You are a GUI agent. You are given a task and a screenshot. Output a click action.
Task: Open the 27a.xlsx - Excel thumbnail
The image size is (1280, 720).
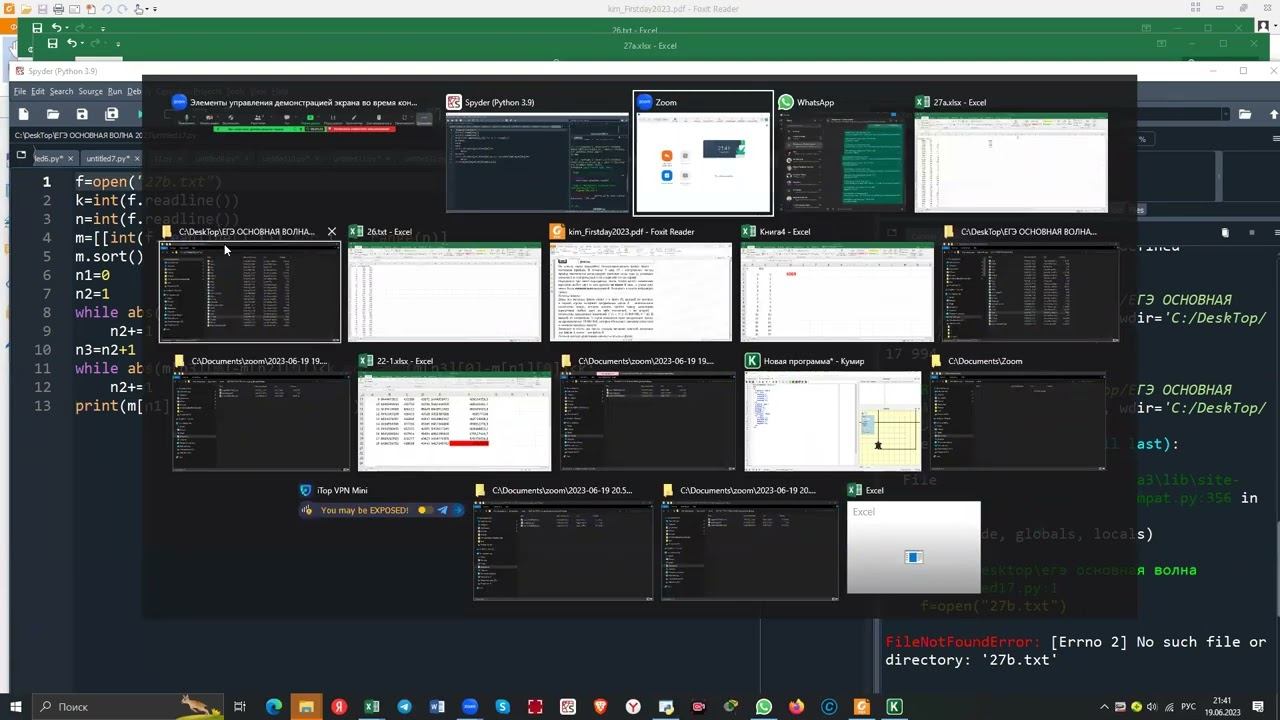1011,162
